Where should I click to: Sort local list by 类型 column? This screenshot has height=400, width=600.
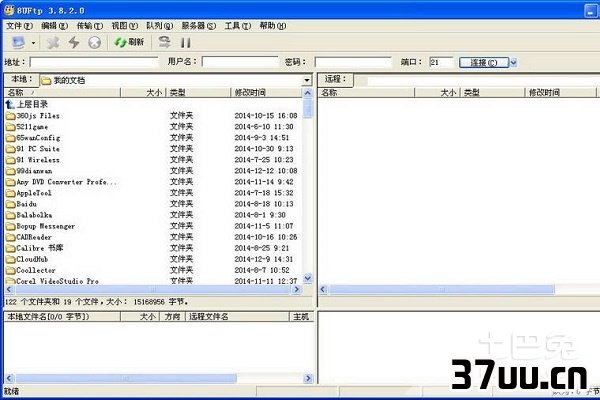[198, 93]
